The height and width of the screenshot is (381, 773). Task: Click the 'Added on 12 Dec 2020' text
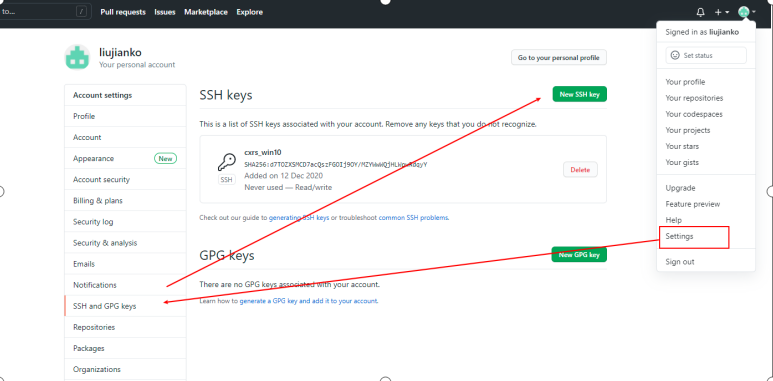point(283,175)
